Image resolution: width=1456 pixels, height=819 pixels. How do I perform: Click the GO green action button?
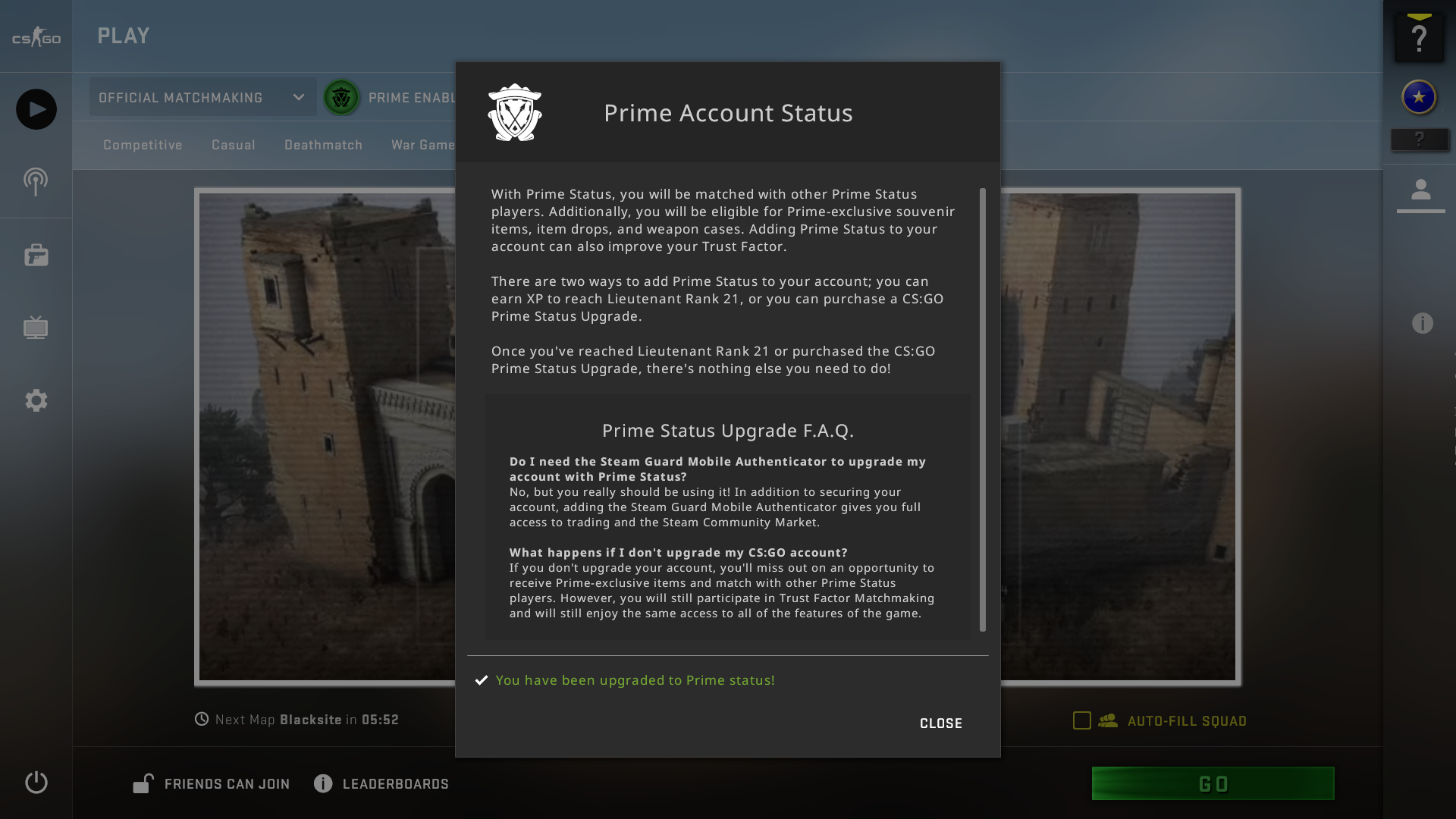click(x=1214, y=784)
